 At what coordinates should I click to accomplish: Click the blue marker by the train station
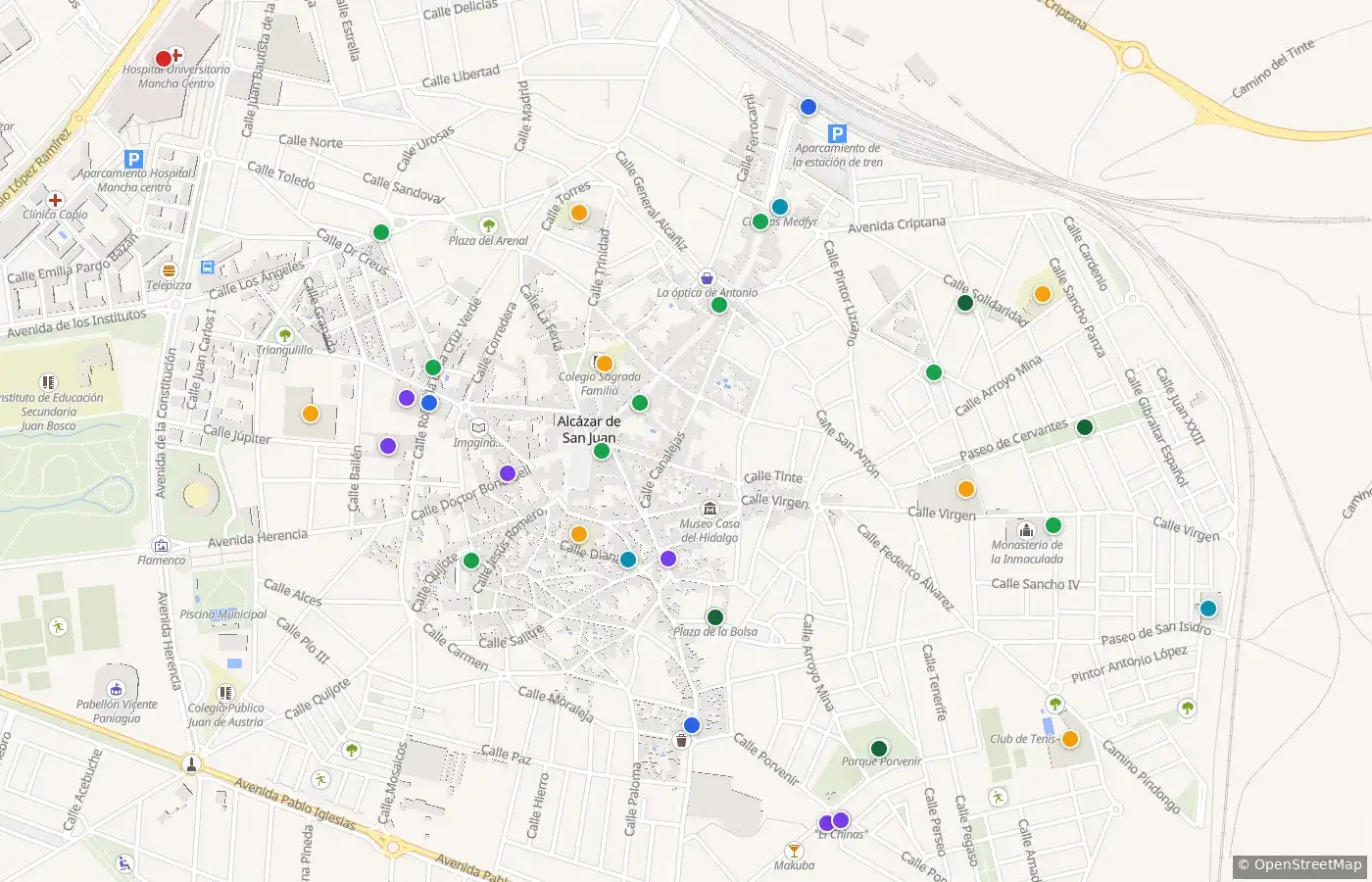click(x=808, y=107)
